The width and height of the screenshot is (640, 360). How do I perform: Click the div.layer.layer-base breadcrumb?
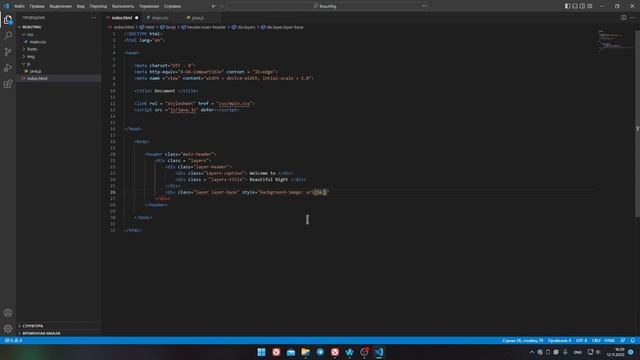pyautogui.click(x=282, y=27)
